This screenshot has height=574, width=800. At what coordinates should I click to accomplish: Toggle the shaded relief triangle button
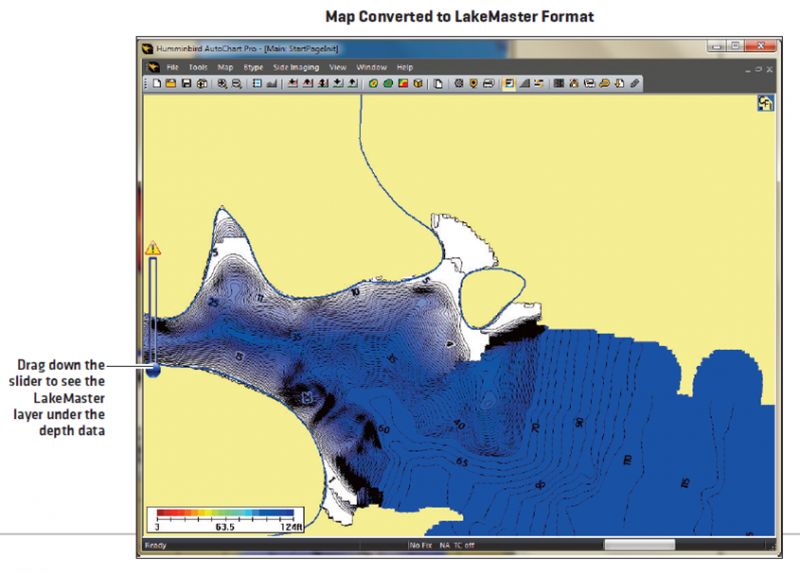(524, 83)
